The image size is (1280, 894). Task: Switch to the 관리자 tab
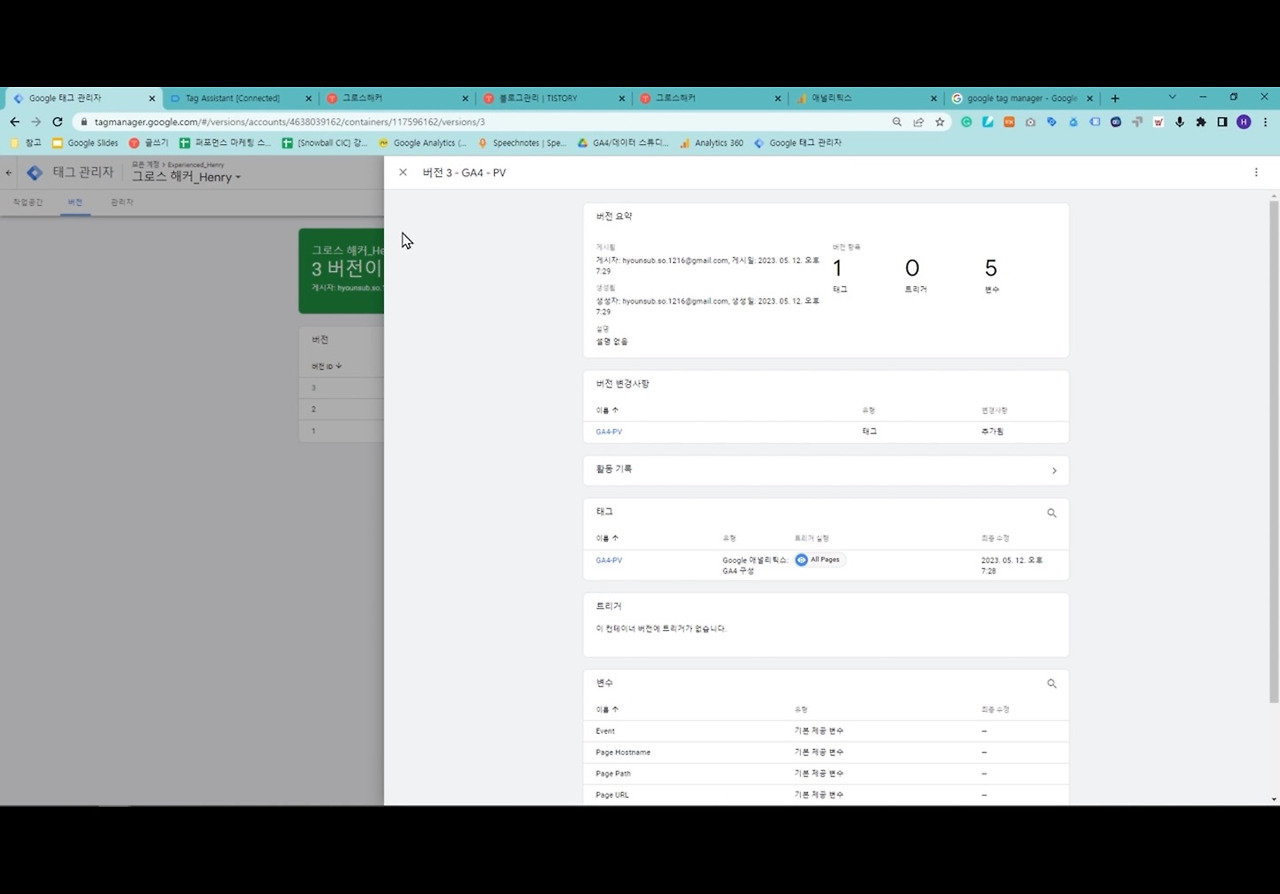[x=122, y=202]
